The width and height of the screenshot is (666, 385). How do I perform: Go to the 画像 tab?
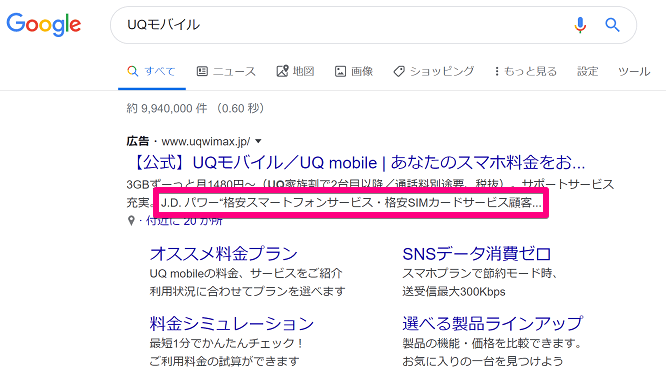click(354, 71)
